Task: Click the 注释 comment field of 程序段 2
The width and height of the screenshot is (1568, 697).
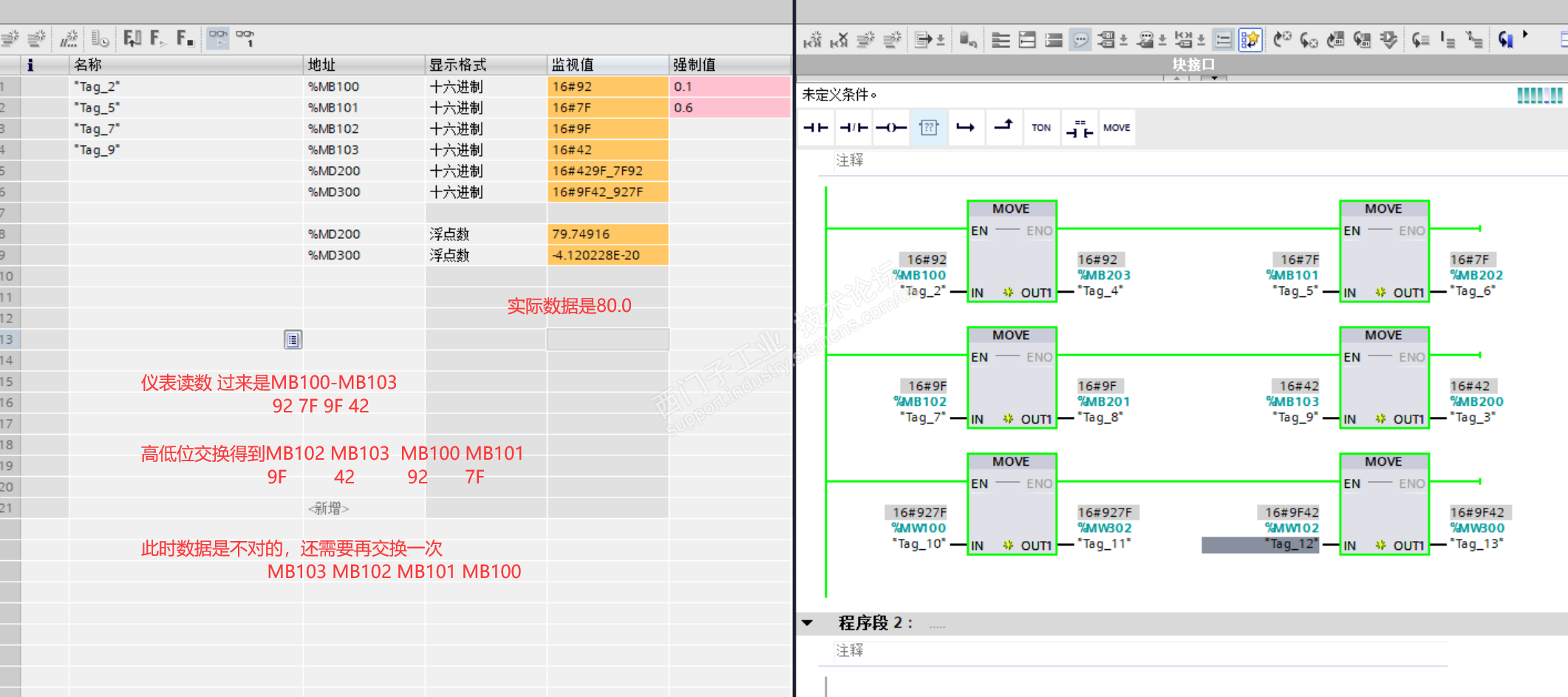Action: click(x=1142, y=651)
